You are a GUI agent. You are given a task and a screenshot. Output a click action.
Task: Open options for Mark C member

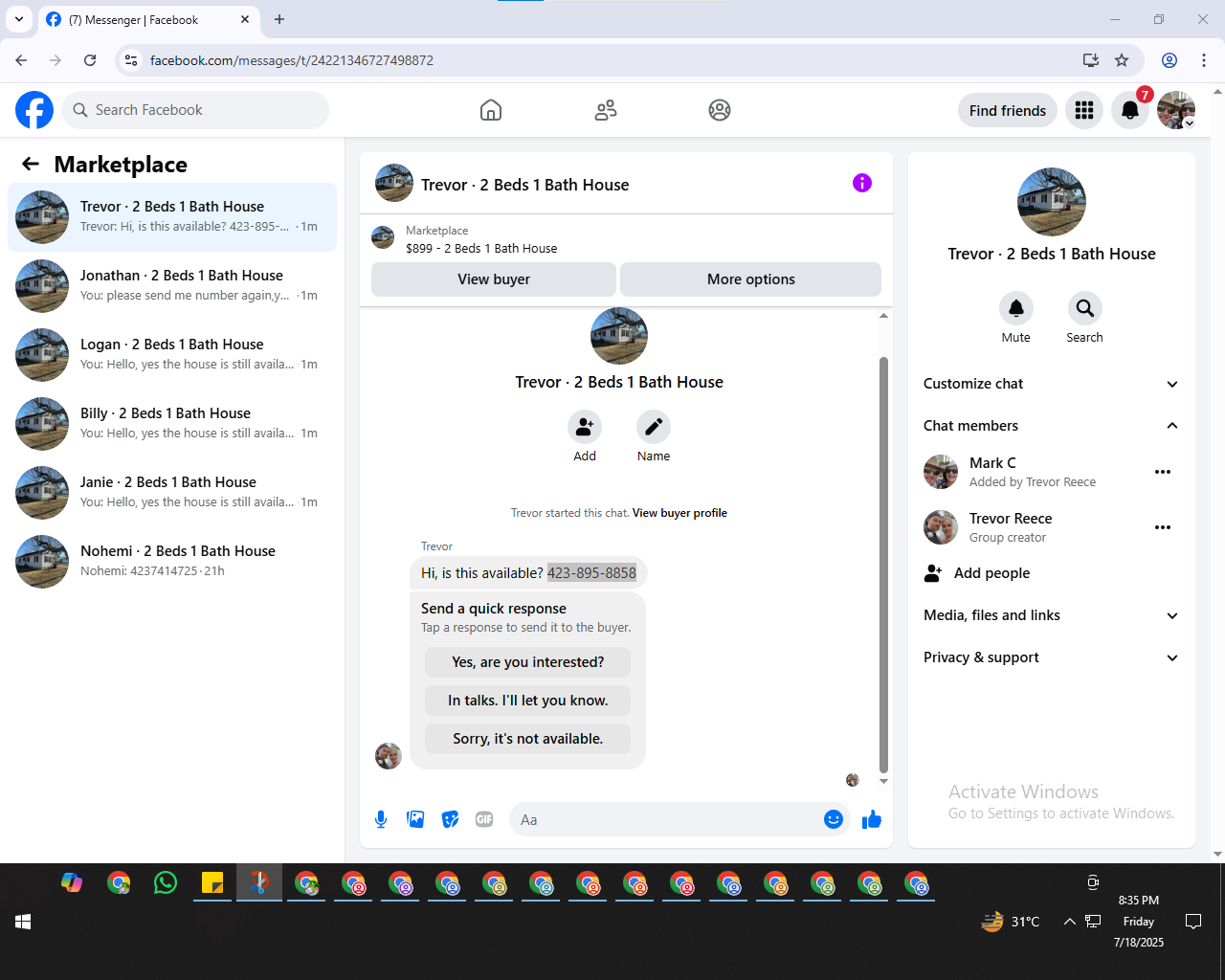point(1163,472)
